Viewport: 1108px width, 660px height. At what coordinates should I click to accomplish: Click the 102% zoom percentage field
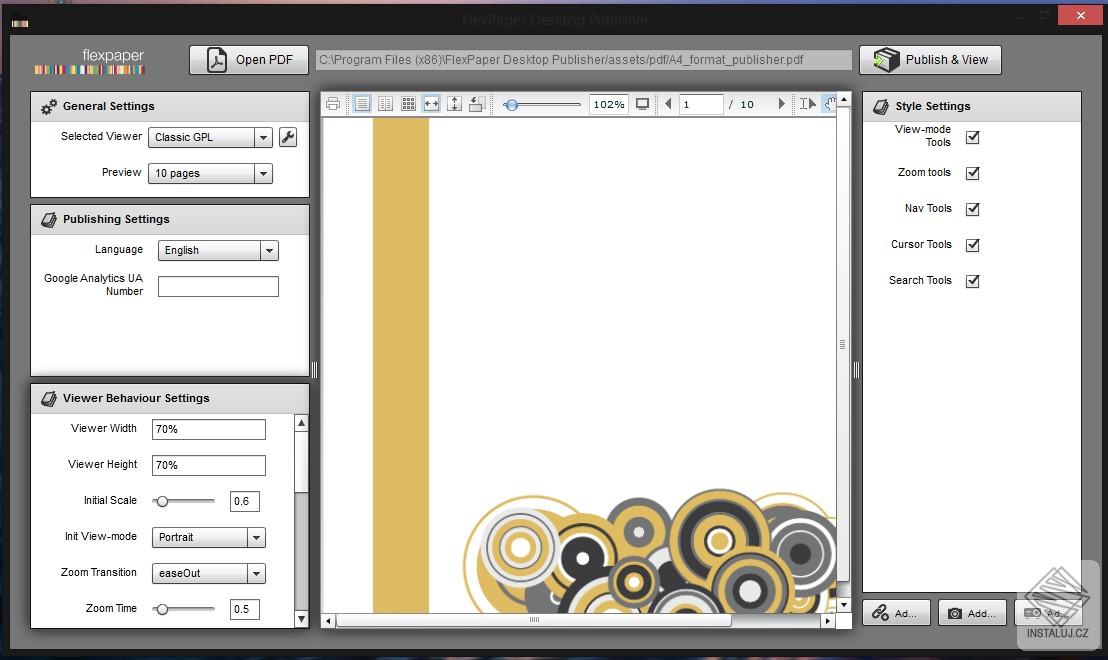[608, 105]
